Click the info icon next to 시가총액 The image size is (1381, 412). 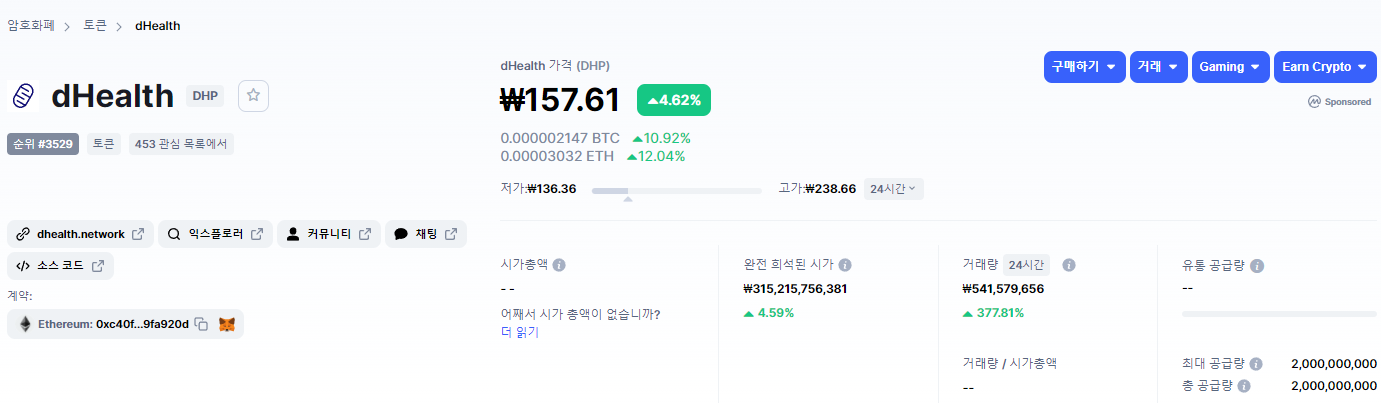tap(559, 265)
